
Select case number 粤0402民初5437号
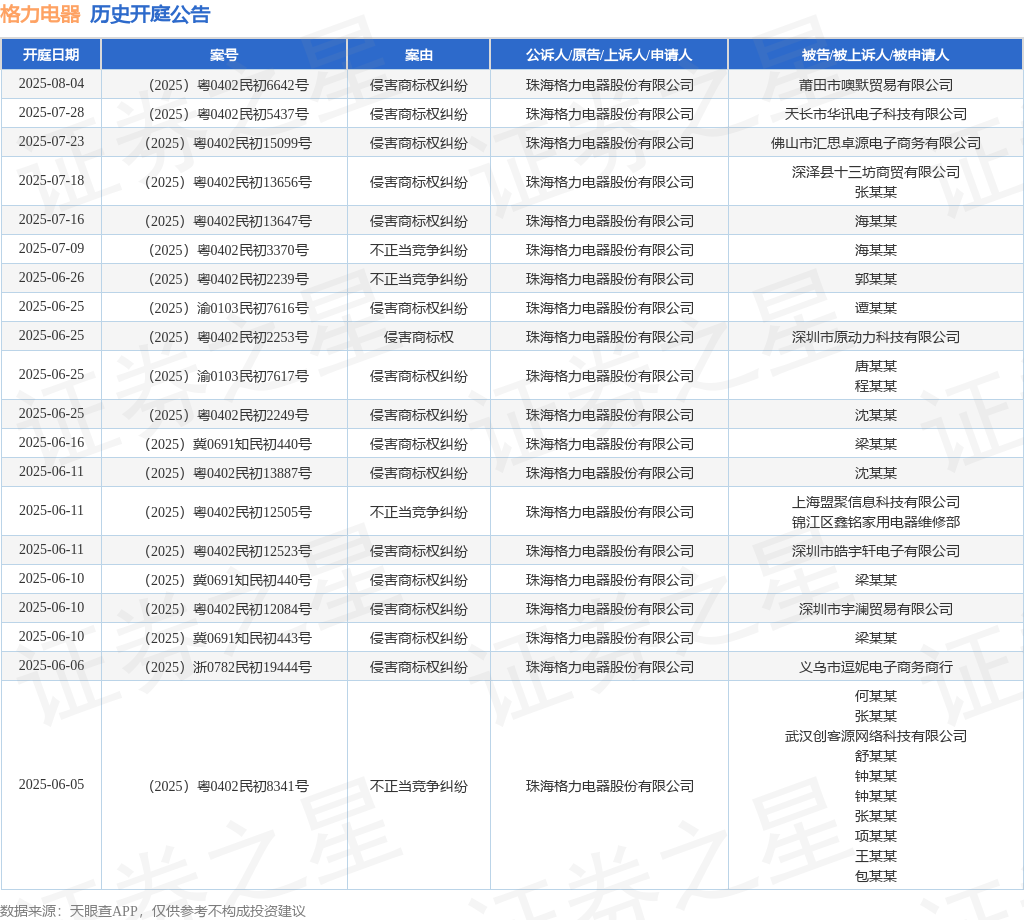pos(228,114)
